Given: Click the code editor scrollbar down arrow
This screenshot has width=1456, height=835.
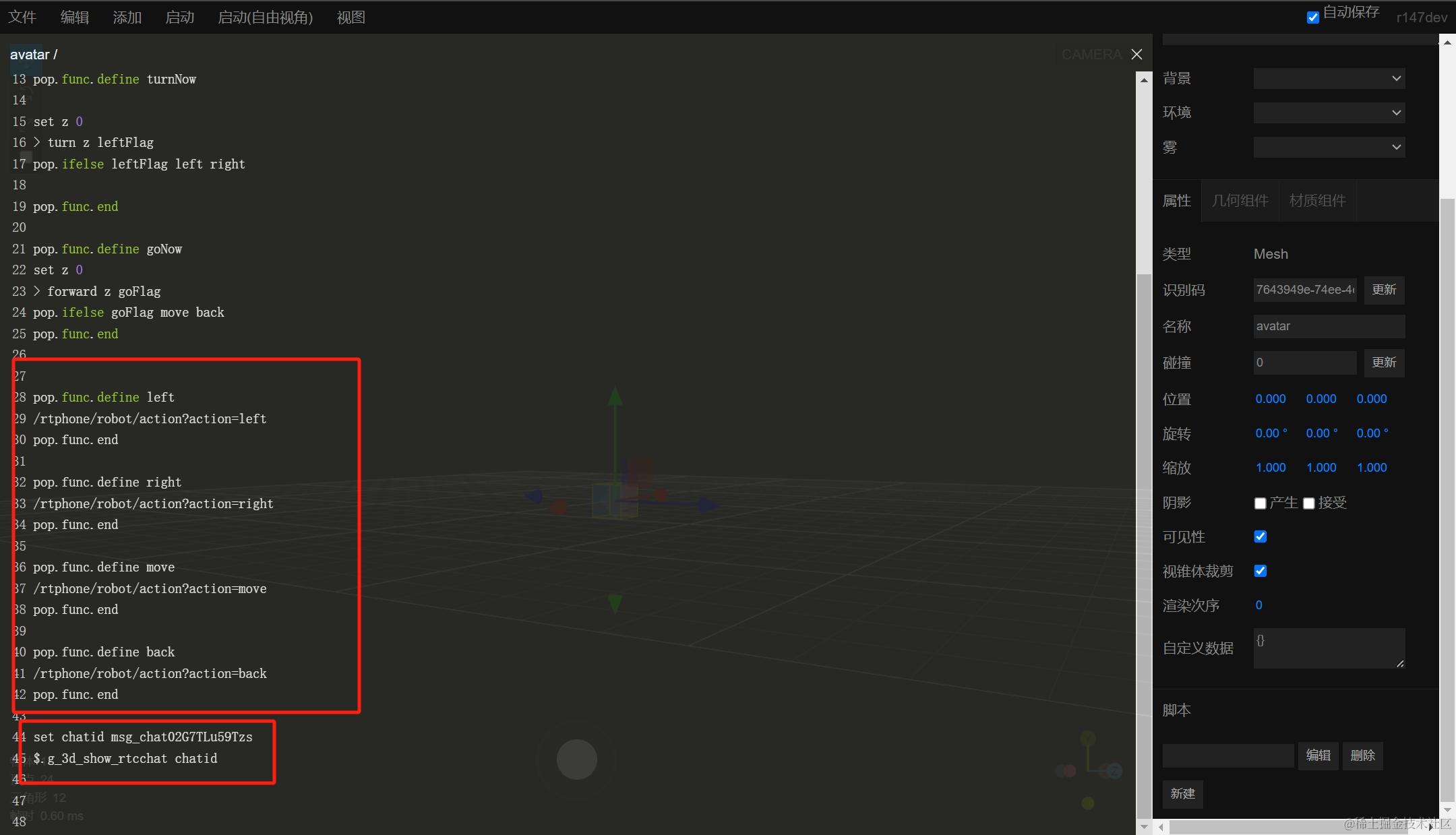Looking at the screenshot, I should (x=1144, y=826).
